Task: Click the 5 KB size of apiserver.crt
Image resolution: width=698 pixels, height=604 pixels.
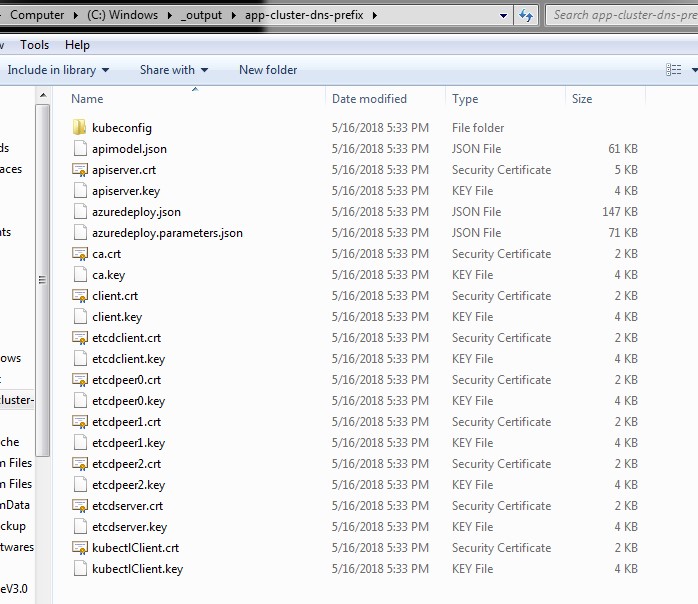Action: coord(626,170)
